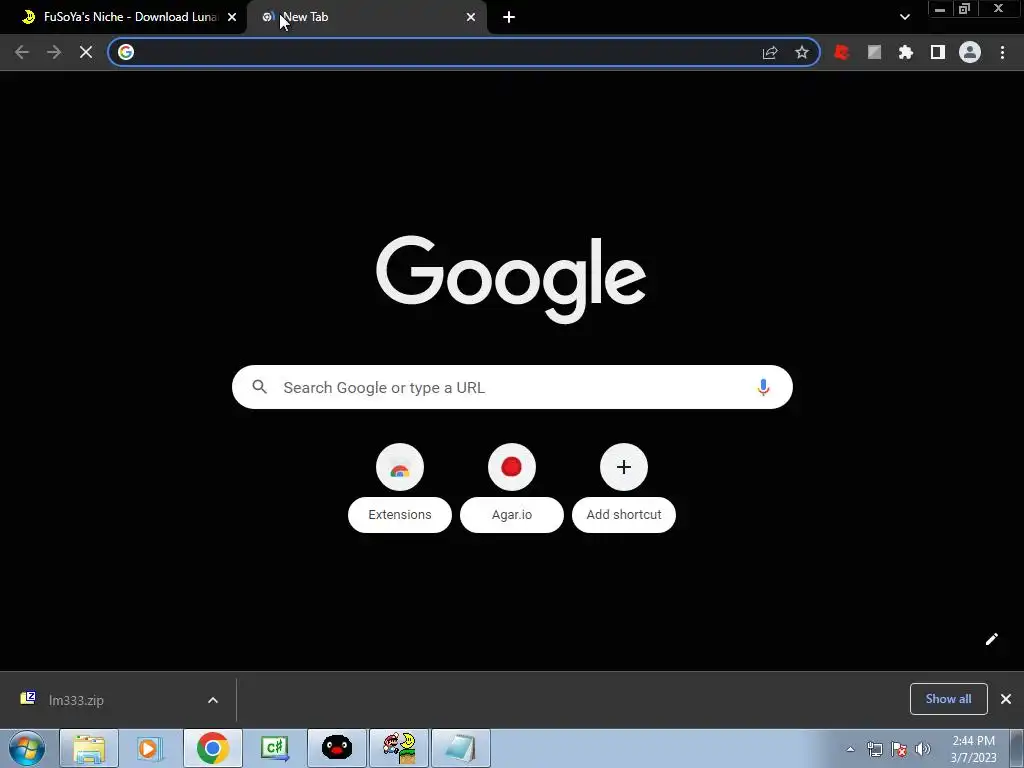Click the network tray icon
This screenshot has height=768, width=1024.
coord(874,749)
